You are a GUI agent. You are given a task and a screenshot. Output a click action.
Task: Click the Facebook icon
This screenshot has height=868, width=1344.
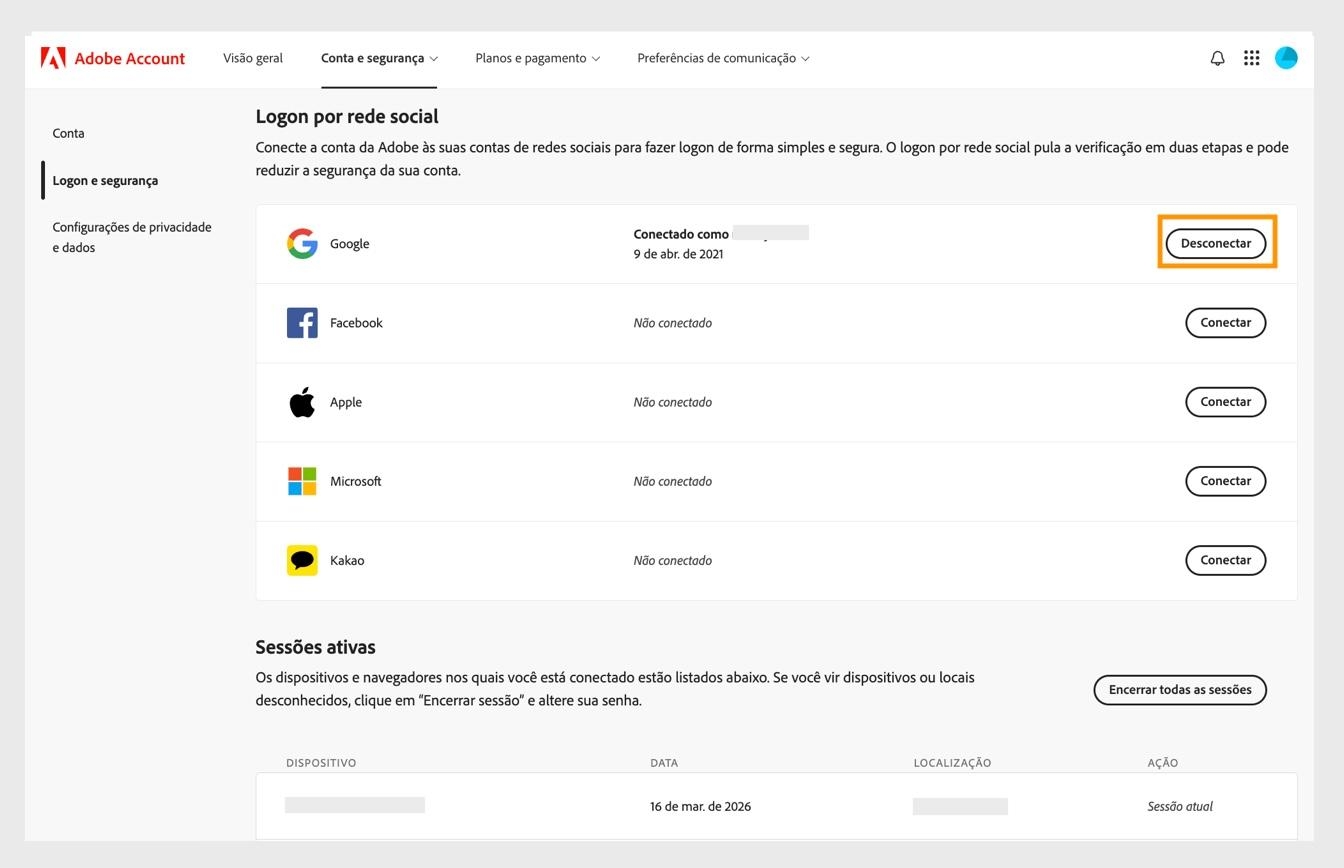tap(301, 322)
